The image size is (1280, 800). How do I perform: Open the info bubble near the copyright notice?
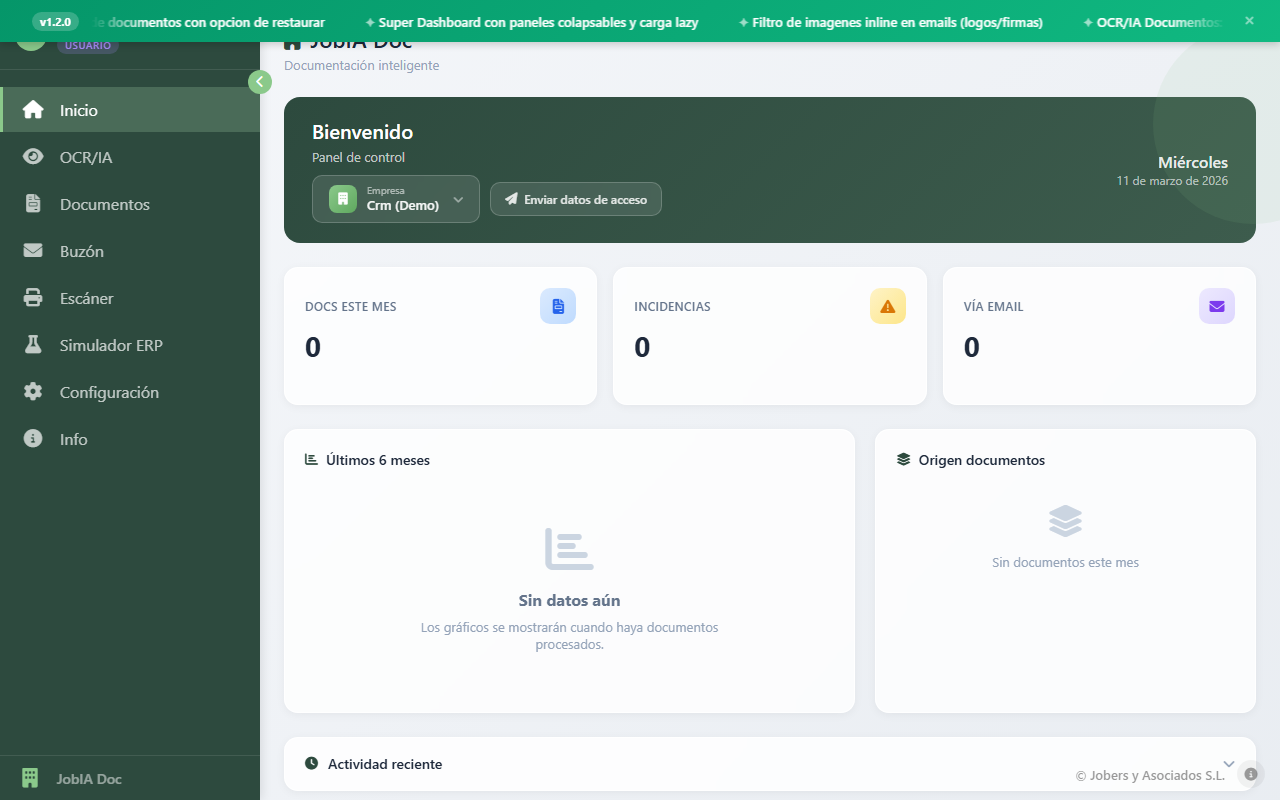tap(1250, 774)
